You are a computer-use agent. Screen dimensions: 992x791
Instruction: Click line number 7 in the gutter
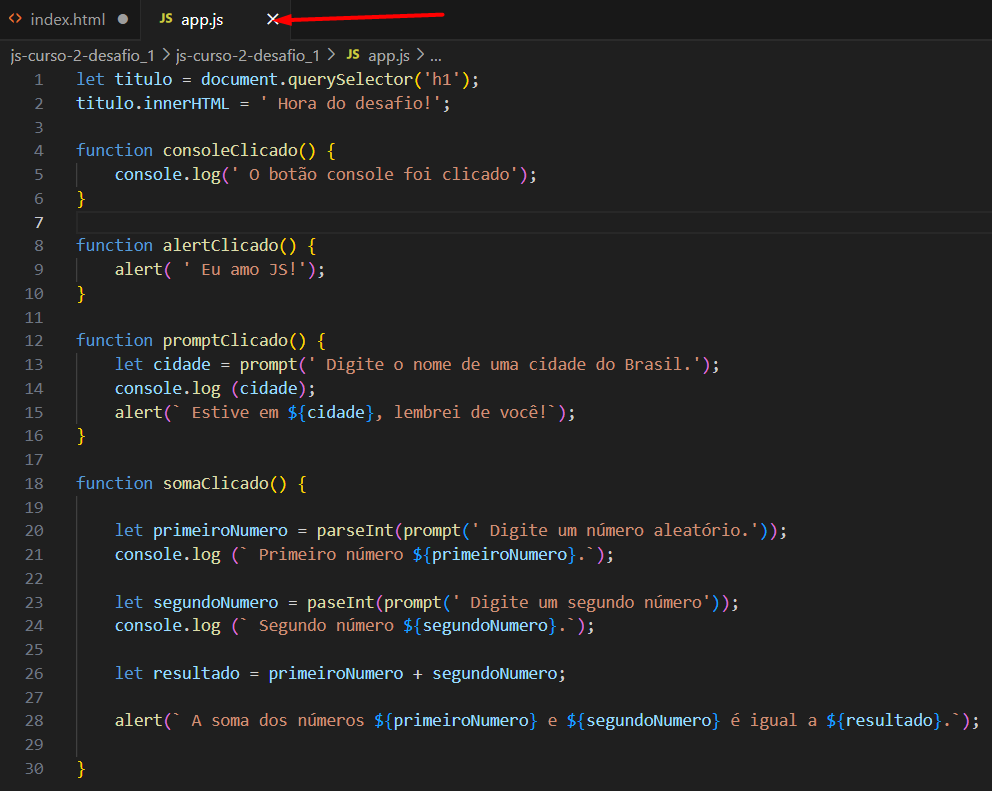39,223
